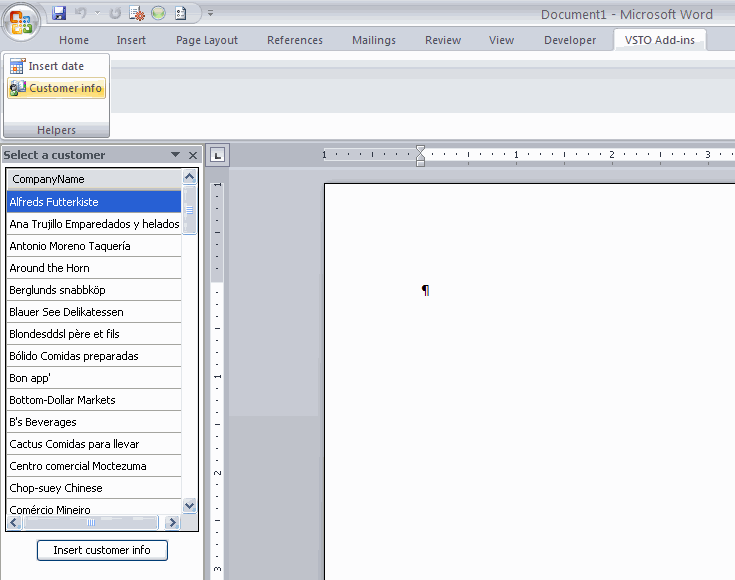Viewport: 735px width, 580px height.
Task: Click the document with red gear icon
Action: pos(136,14)
